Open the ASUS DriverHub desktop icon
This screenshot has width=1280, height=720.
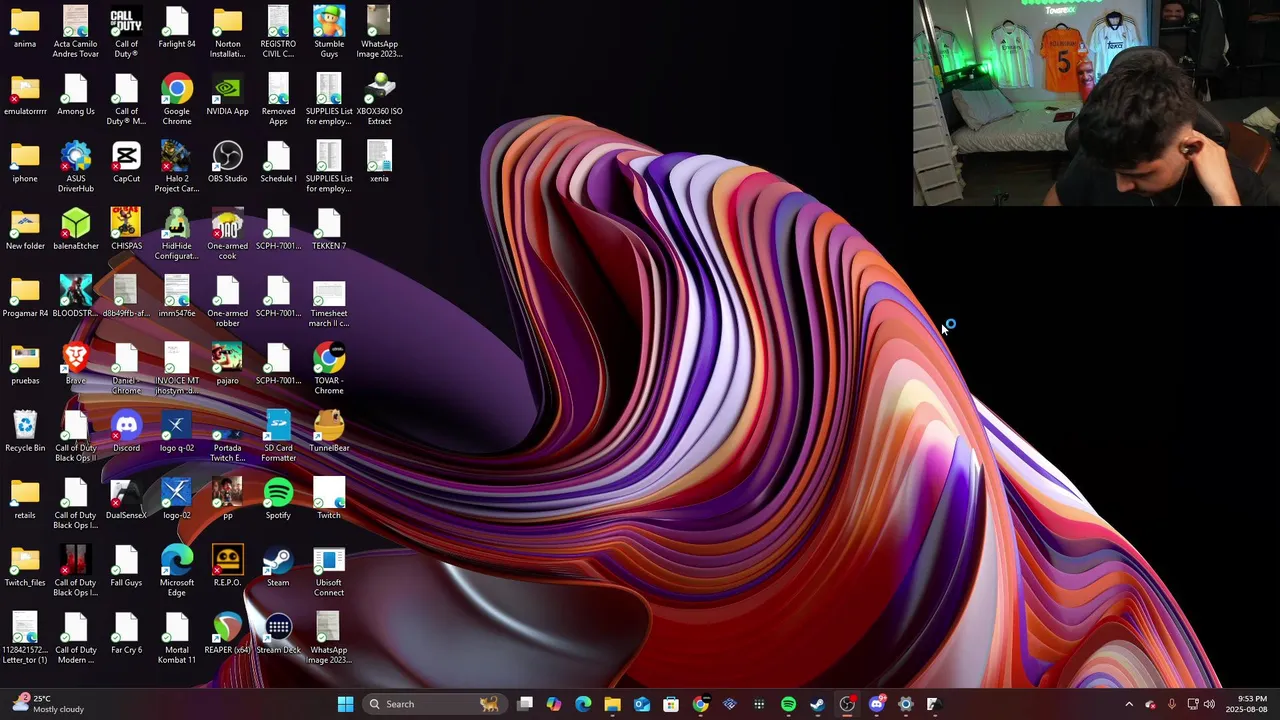tap(76, 166)
